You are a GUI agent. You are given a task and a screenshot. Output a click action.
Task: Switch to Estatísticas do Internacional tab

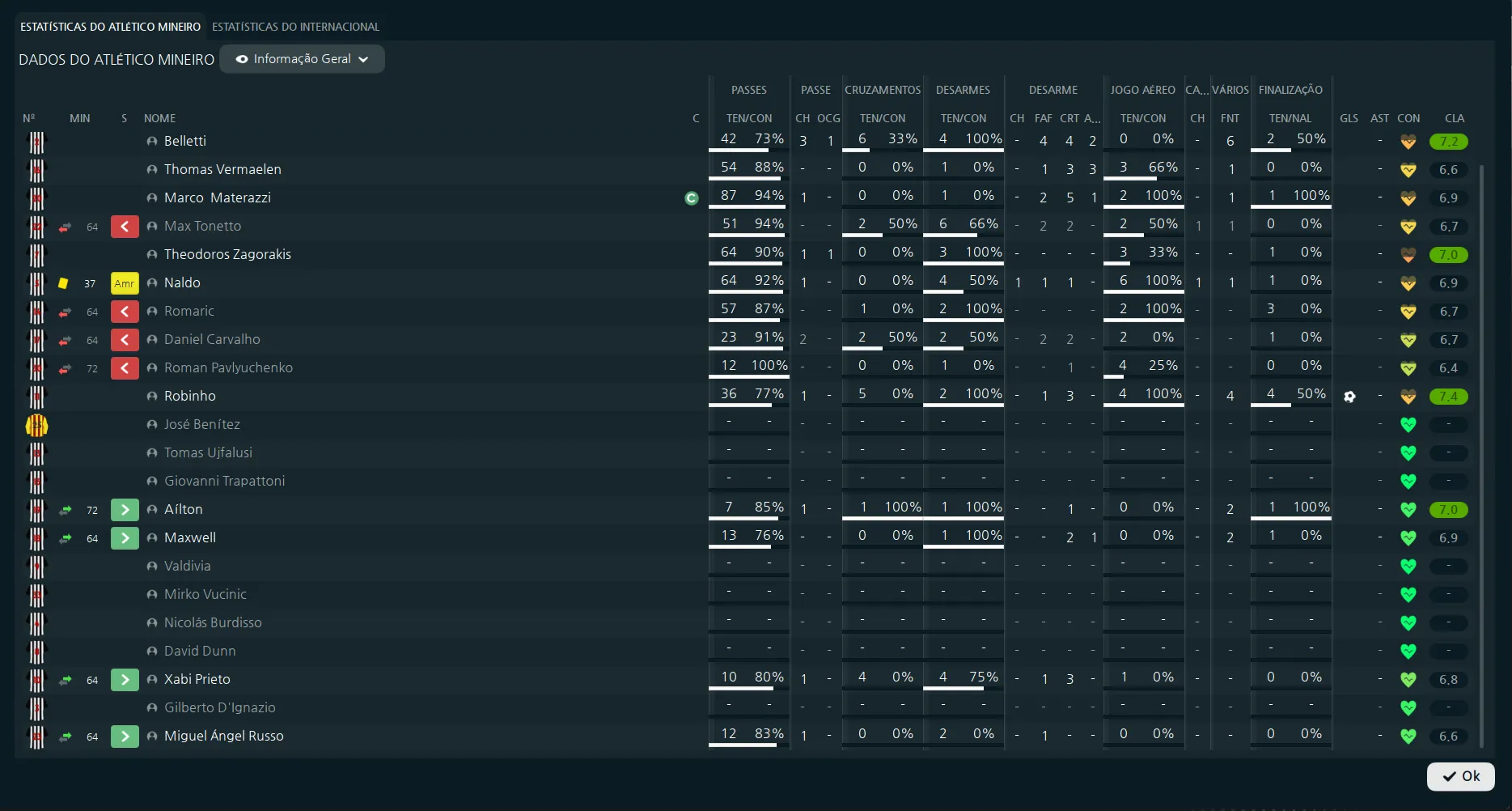pos(295,27)
